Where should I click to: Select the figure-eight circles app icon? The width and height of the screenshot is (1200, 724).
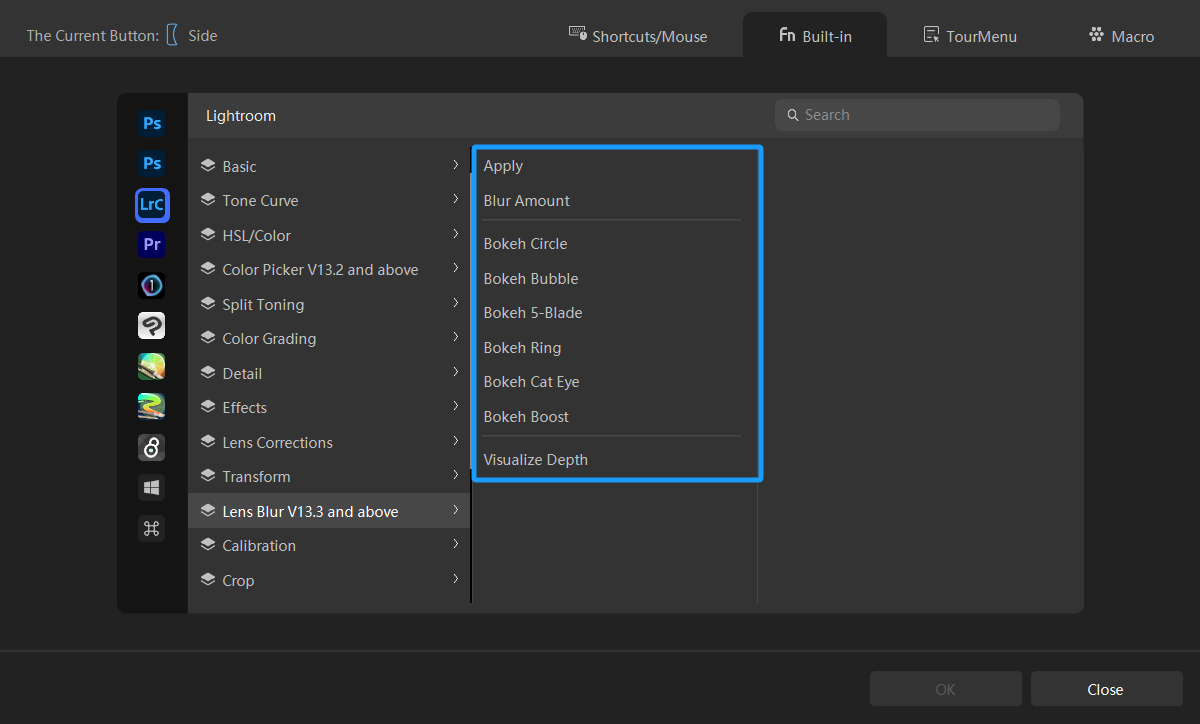pos(152,448)
